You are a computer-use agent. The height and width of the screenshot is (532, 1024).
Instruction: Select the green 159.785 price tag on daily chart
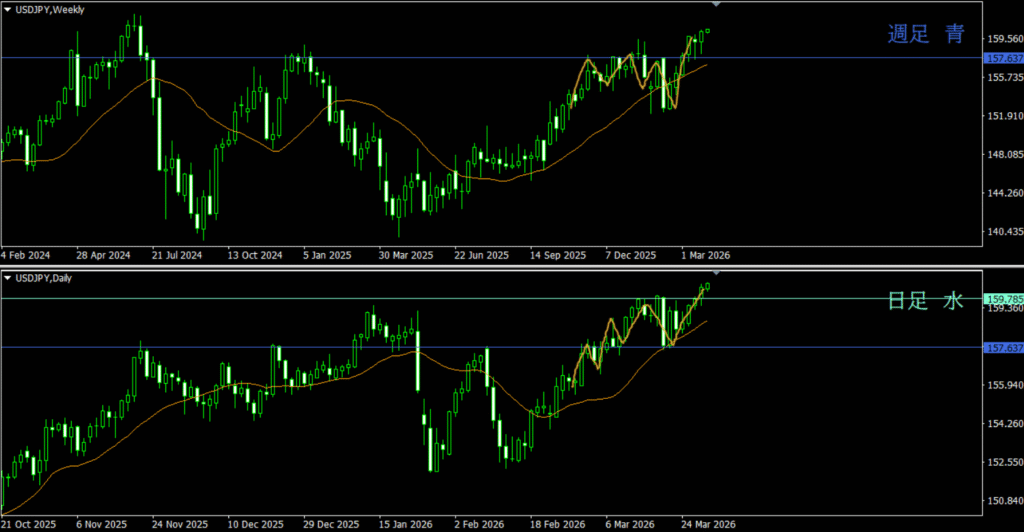pyautogui.click(x=1003, y=298)
